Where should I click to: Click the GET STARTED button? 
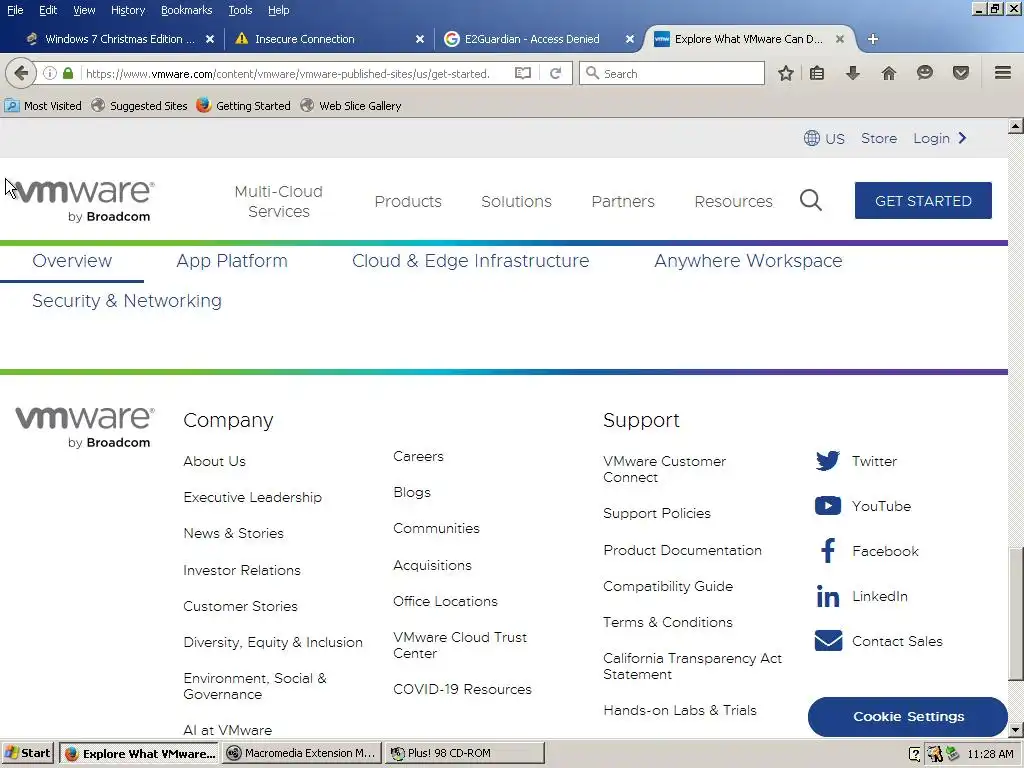pos(923,200)
